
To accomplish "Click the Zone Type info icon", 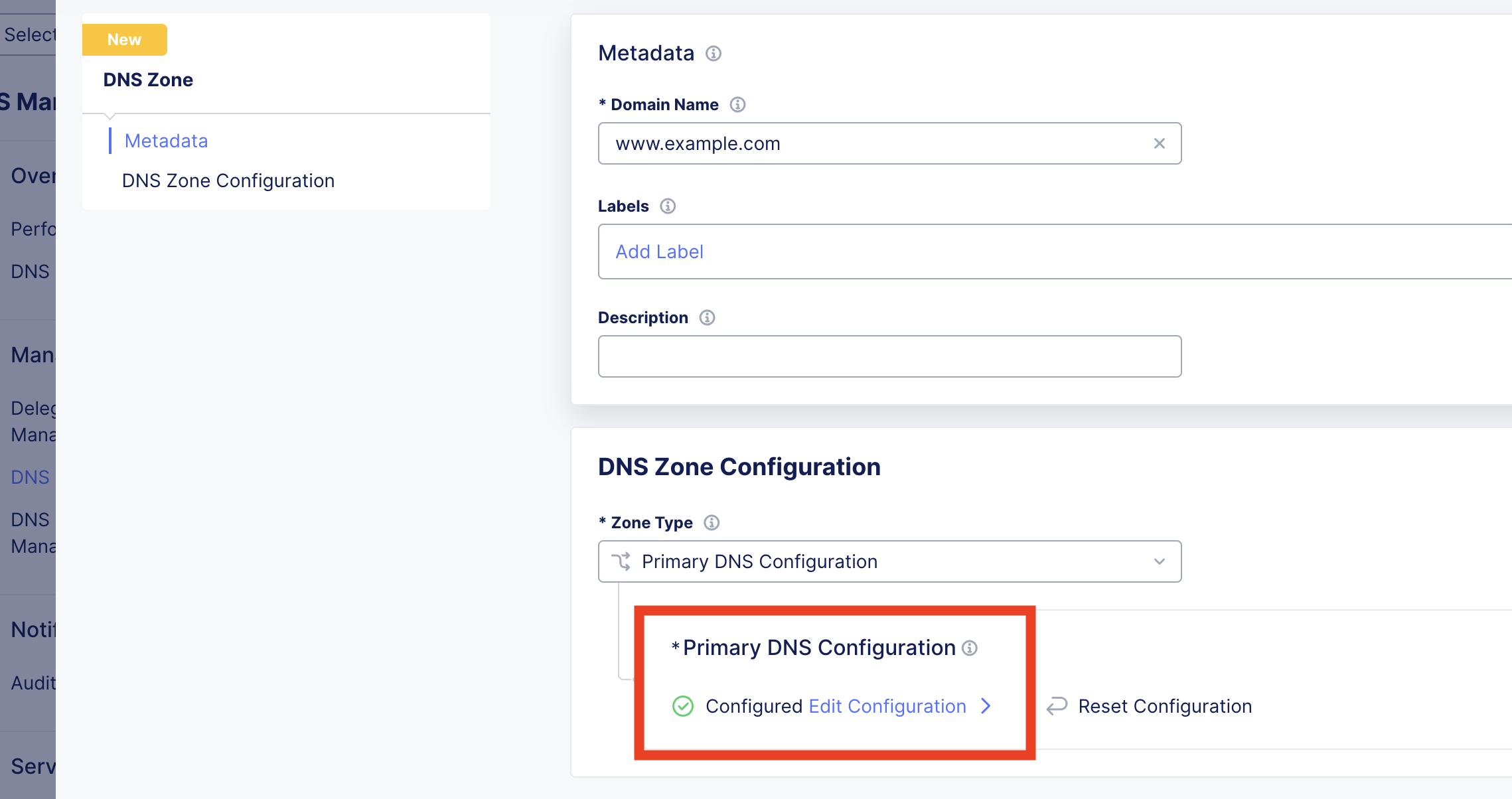I will [x=712, y=523].
